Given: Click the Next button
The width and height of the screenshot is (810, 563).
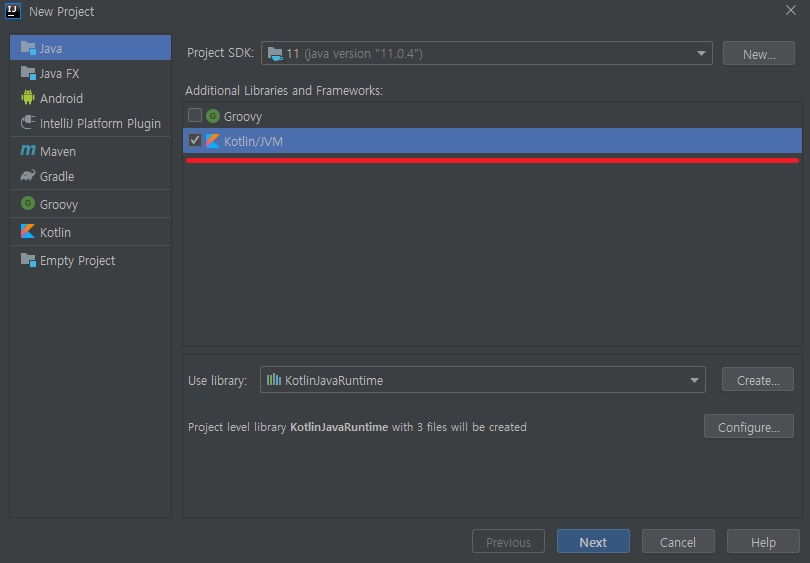Looking at the screenshot, I should pos(593,541).
